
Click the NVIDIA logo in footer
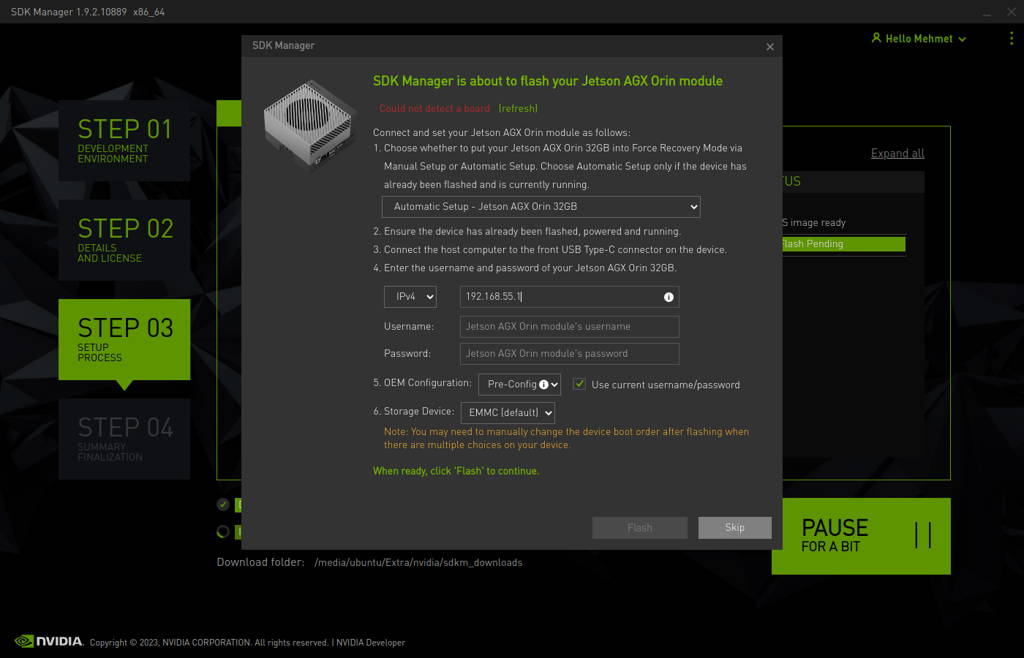(49, 641)
